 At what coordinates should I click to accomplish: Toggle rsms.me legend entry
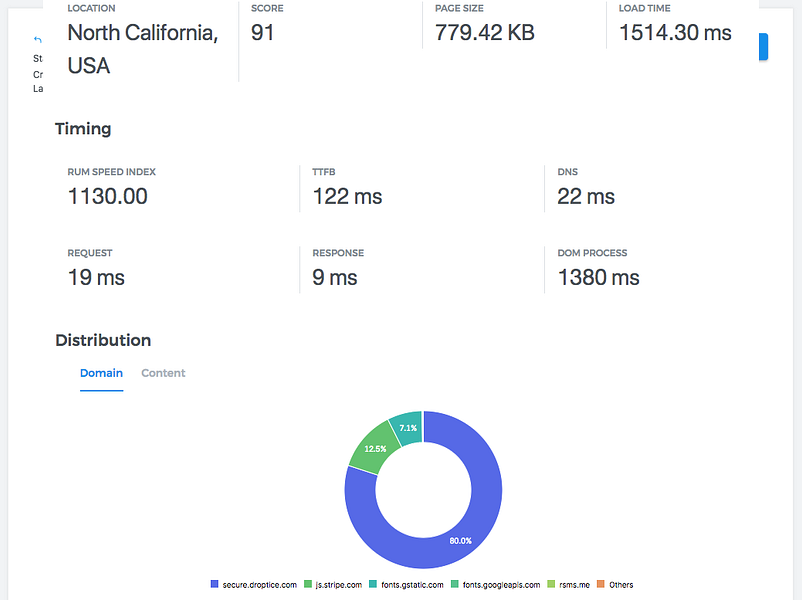pyautogui.click(x=568, y=584)
